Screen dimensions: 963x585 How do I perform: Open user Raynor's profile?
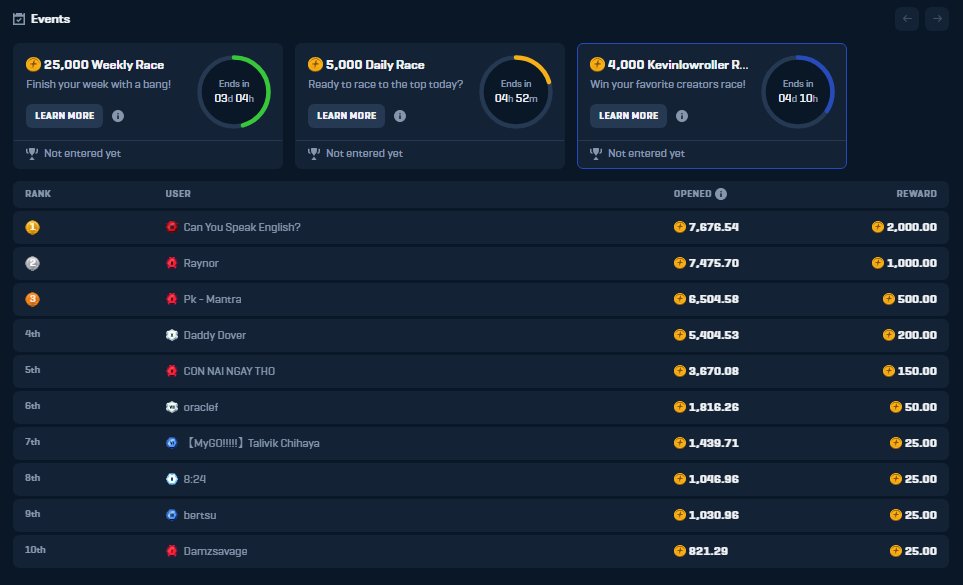[201, 263]
